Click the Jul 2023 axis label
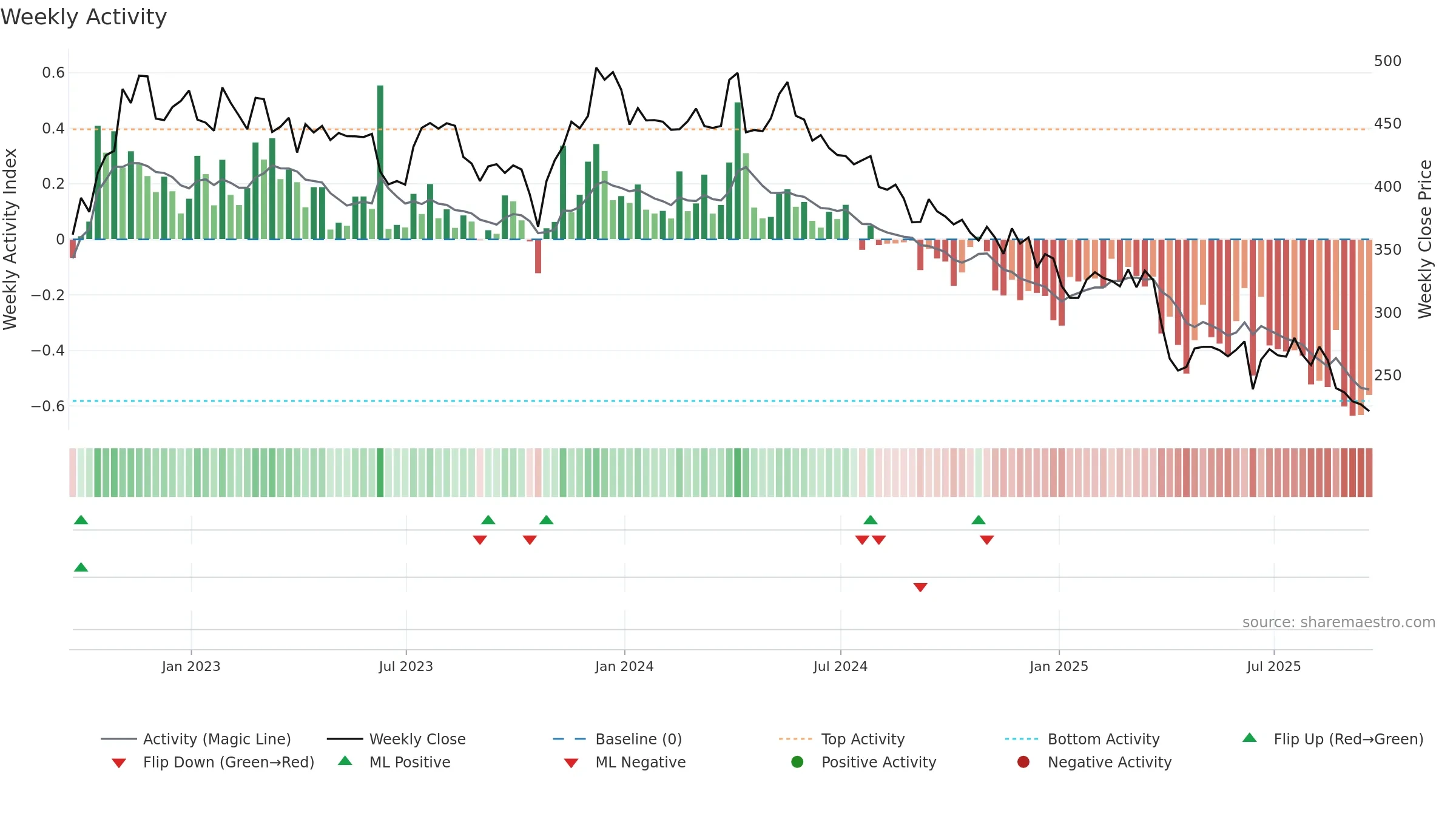This screenshot has height=819, width=1456. coord(406,666)
